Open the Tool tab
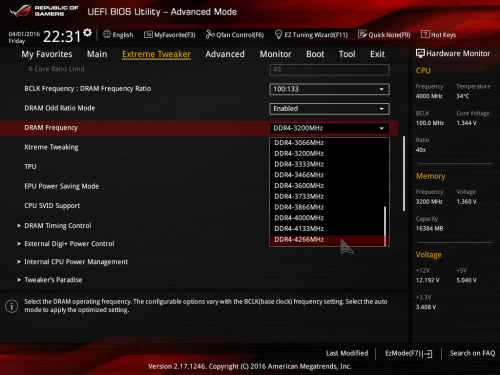This screenshot has width=500, height=375. pos(347,54)
